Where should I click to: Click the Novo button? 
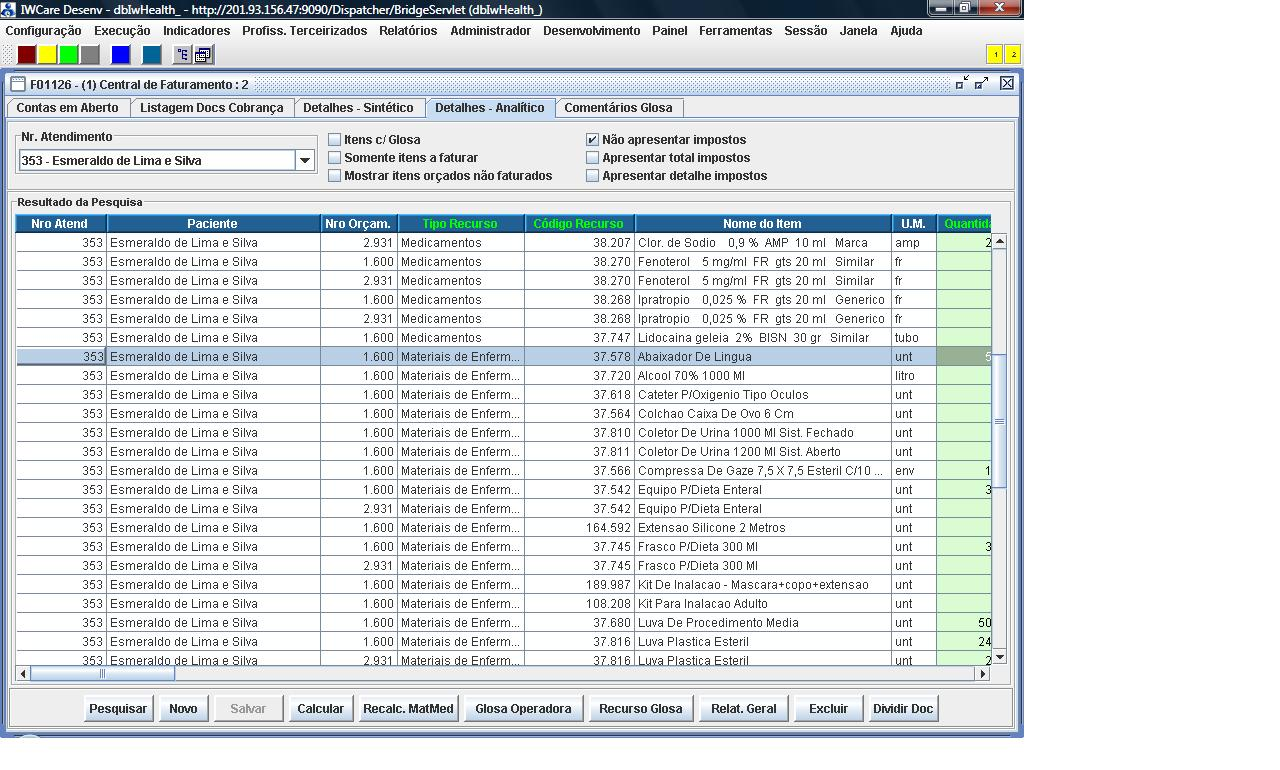(183, 709)
